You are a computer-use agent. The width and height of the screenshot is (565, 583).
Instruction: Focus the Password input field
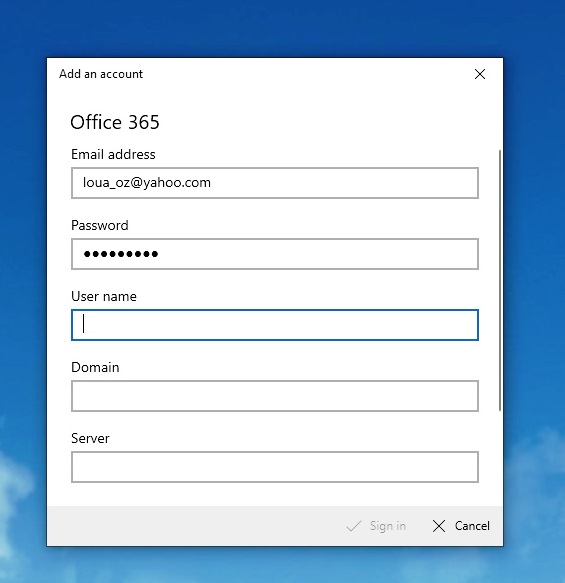[x=275, y=254]
